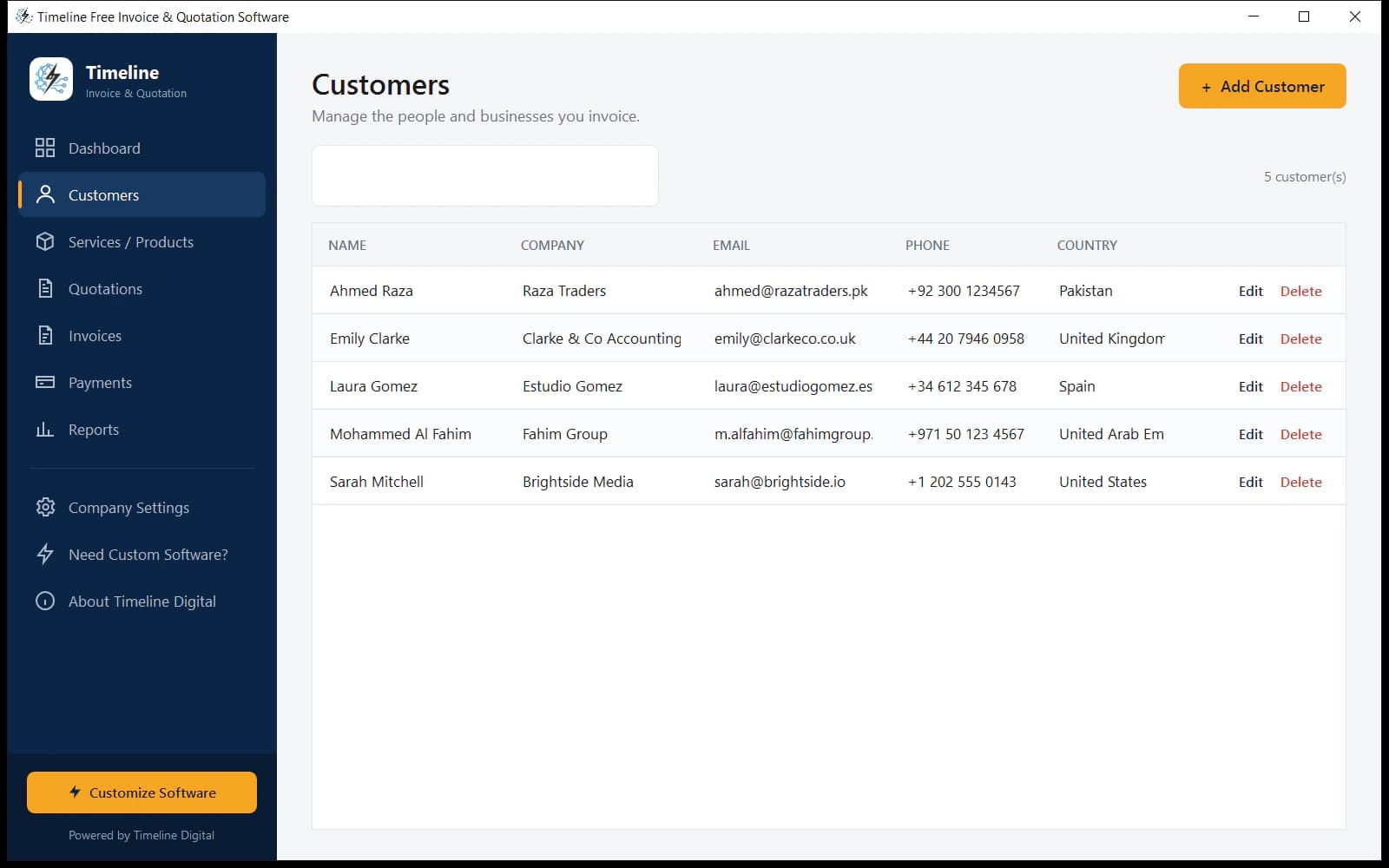Click company Fahim Group
The width and height of the screenshot is (1389, 868).
(x=564, y=434)
